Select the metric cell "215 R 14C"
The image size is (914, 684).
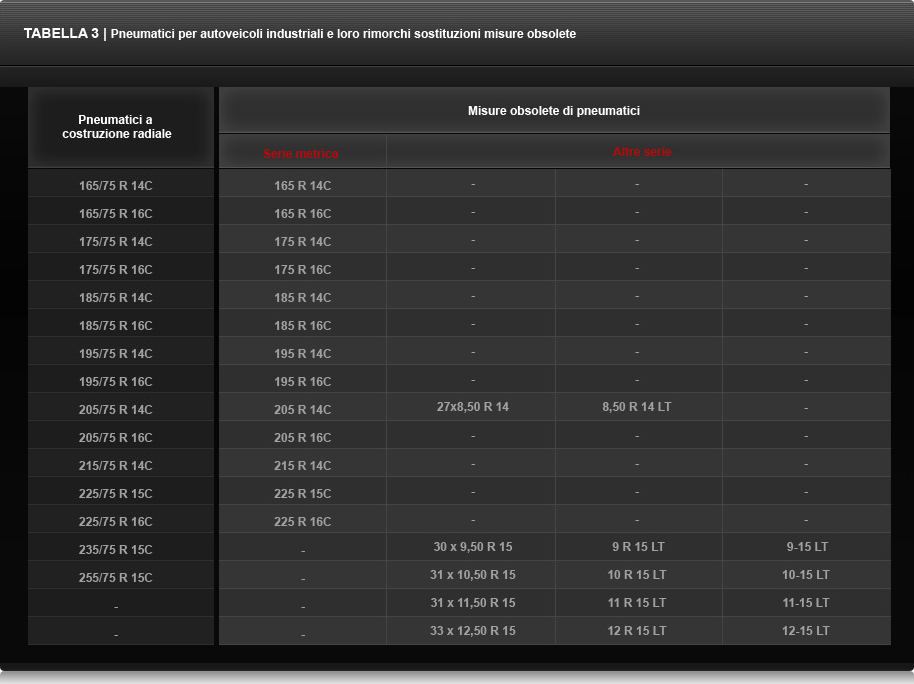pyautogui.click(x=303, y=465)
